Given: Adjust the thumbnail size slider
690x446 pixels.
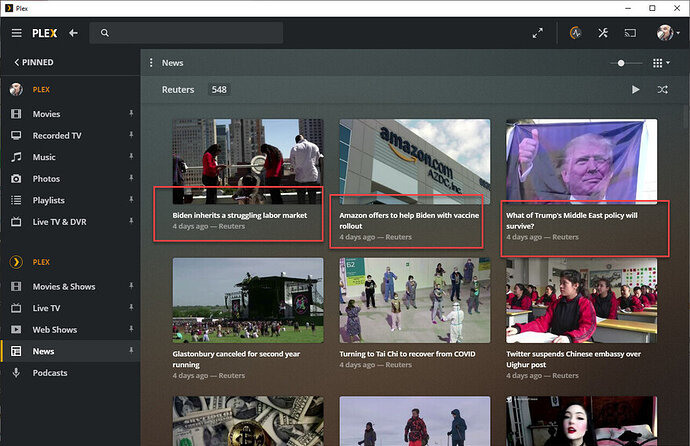Looking at the screenshot, I should (622, 63).
